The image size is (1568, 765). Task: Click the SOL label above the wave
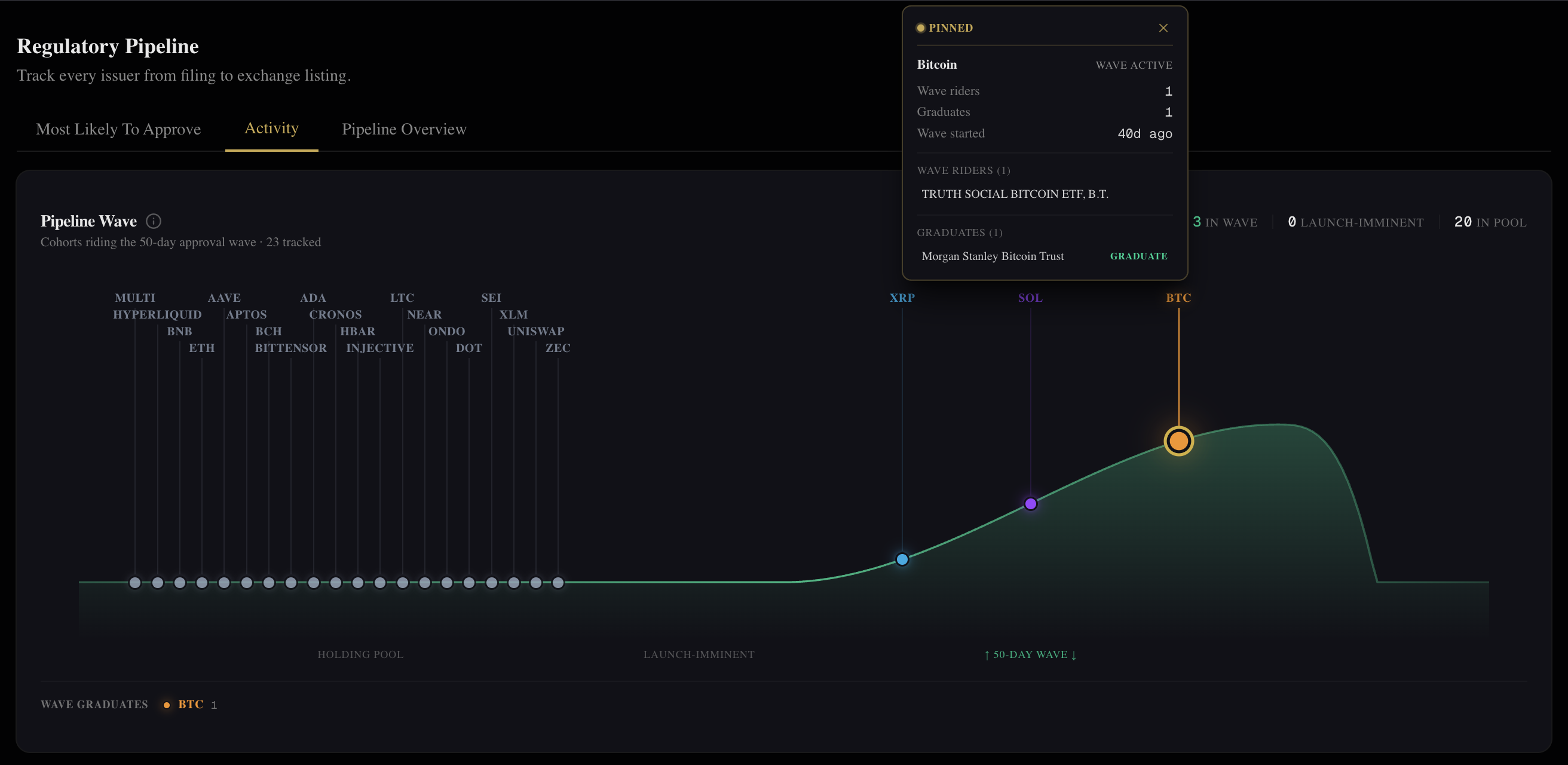point(1031,298)
